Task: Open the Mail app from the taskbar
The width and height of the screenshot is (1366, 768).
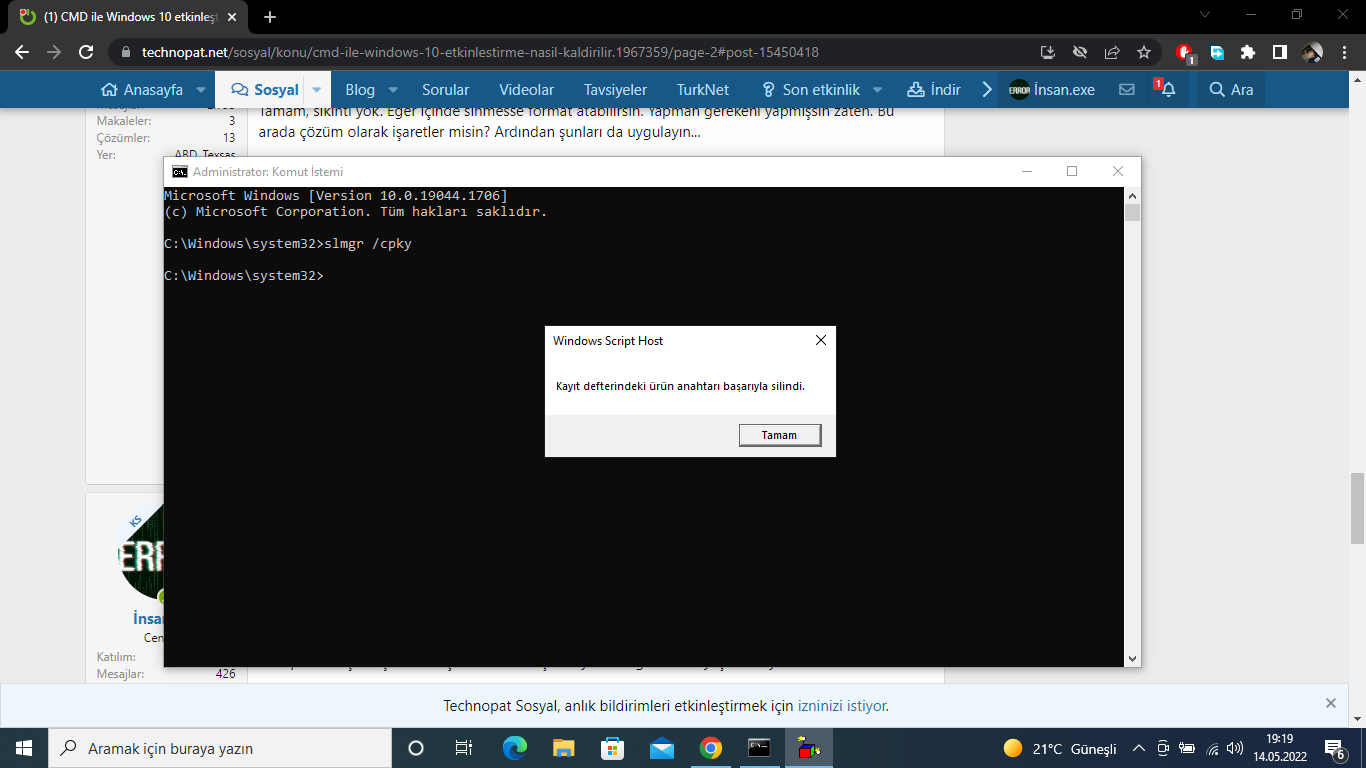Action: 662,748
